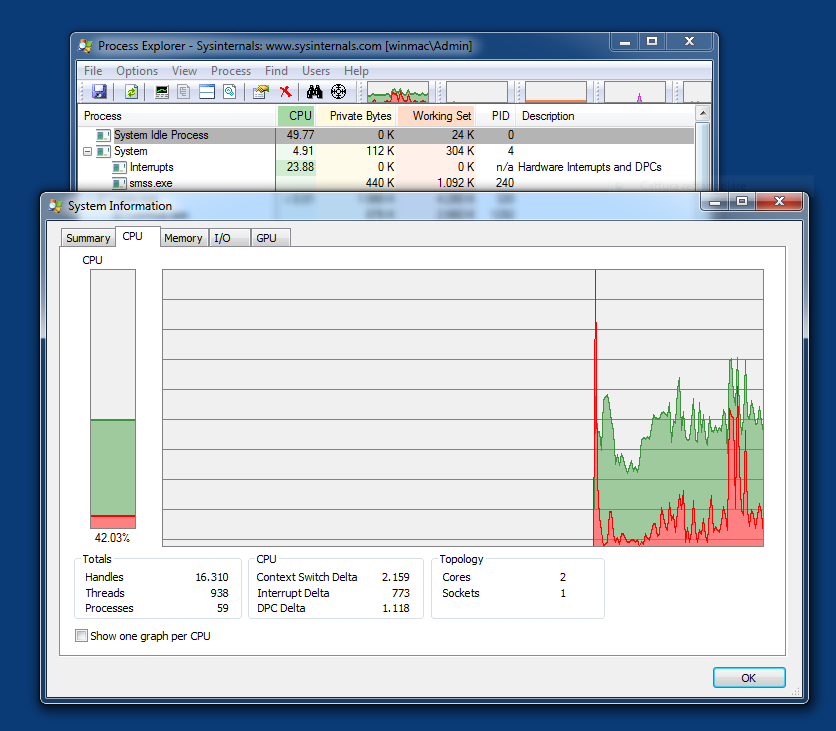Screen dimensions: 836x731
Task: Click OK in System Information dialog
Action: click(749, 678)
